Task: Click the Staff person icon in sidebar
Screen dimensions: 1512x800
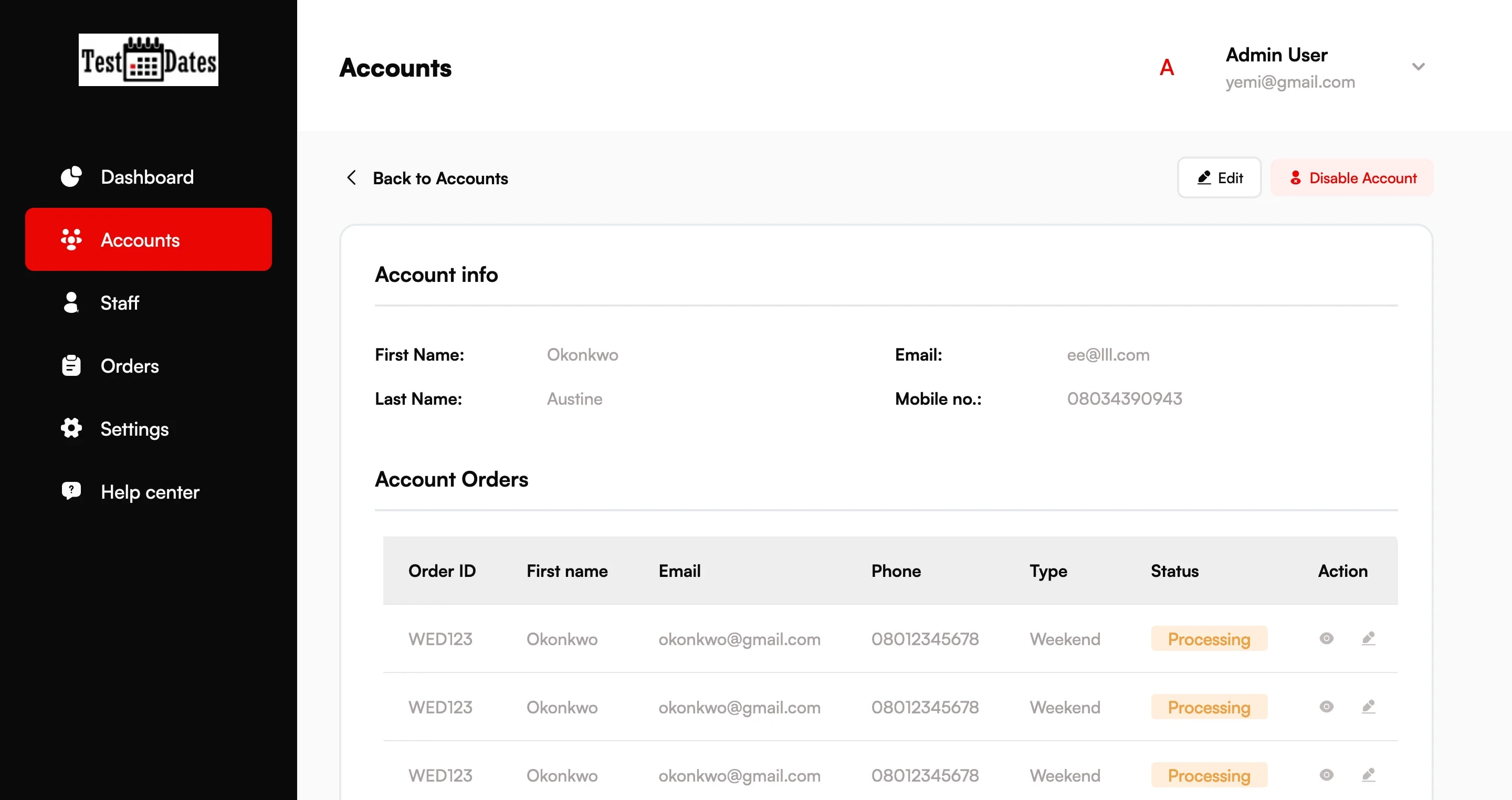Action: point(71,303)
